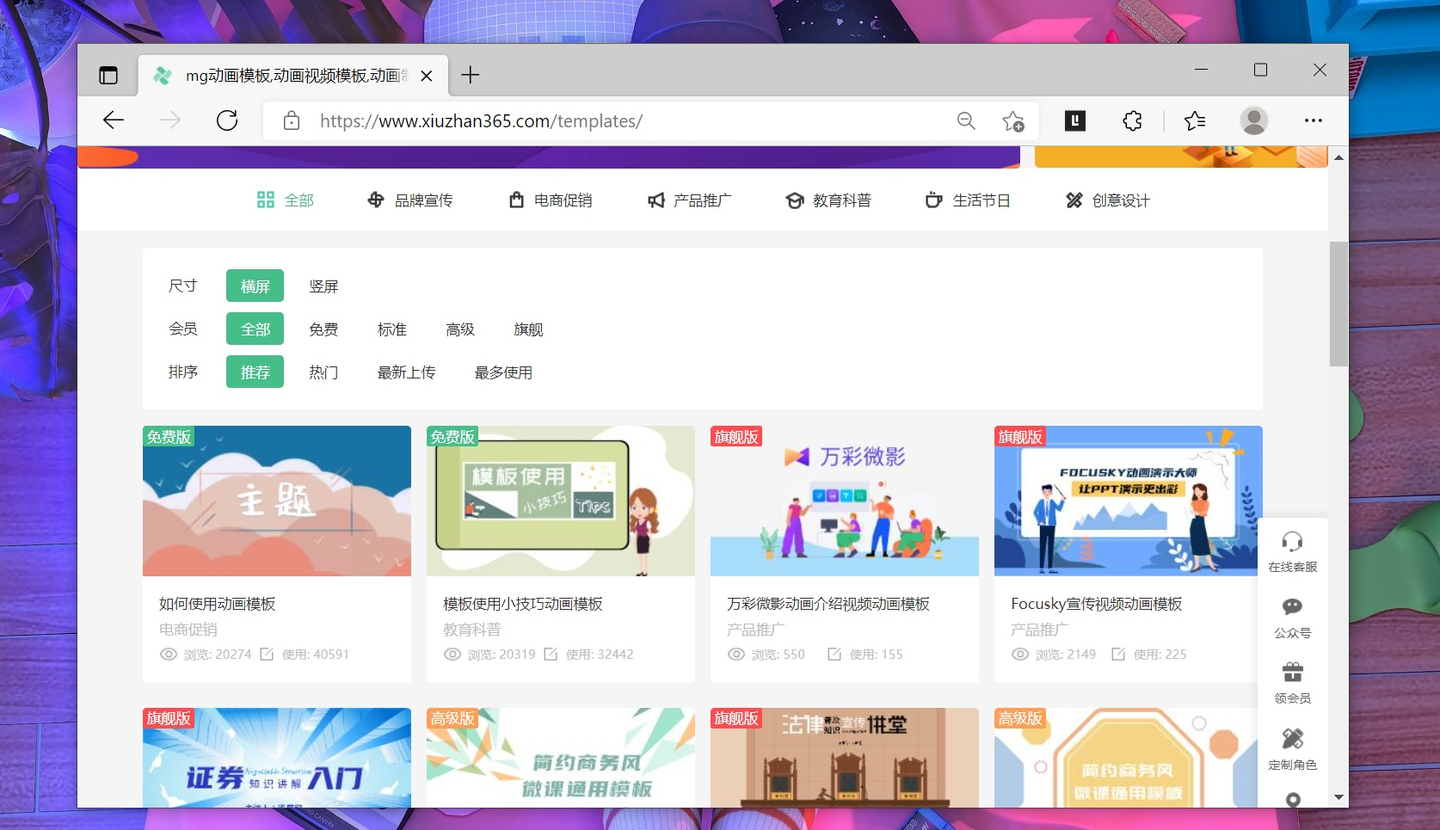Click the 模板使用小技巧动画模板 title link
This screenshot has width=1440, height=830.
coord(523,604)
